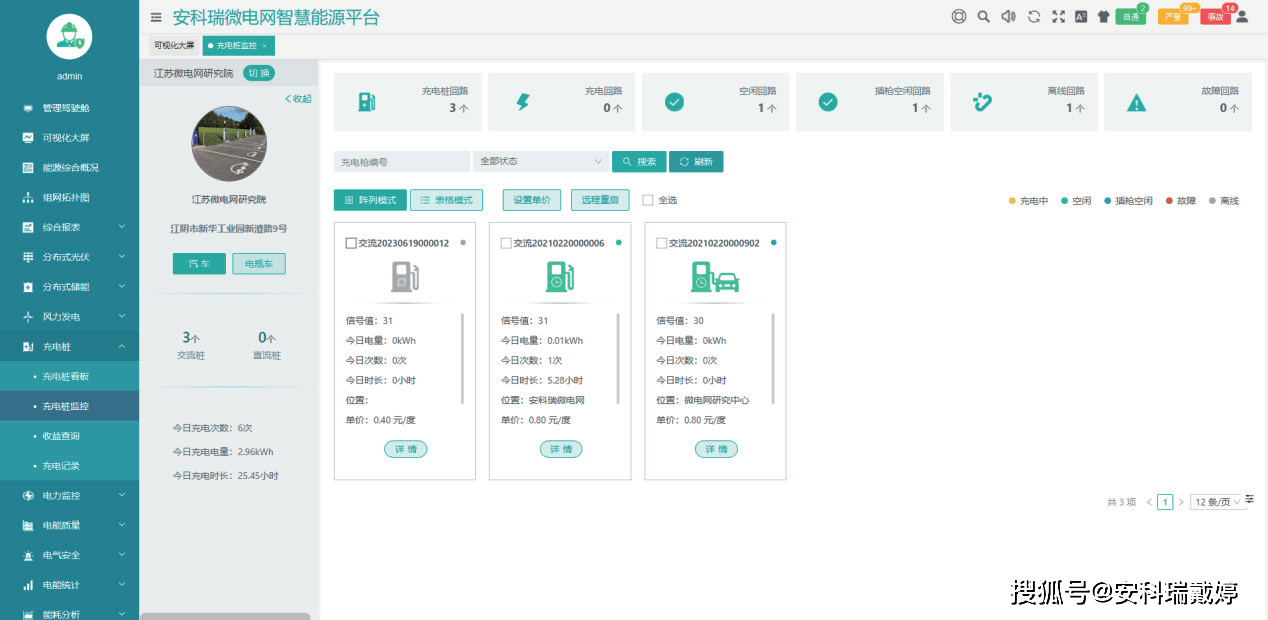Open the 充电记录 submenu item
The height and width of the screenshot is (620, 1268).
click(69, 466)
